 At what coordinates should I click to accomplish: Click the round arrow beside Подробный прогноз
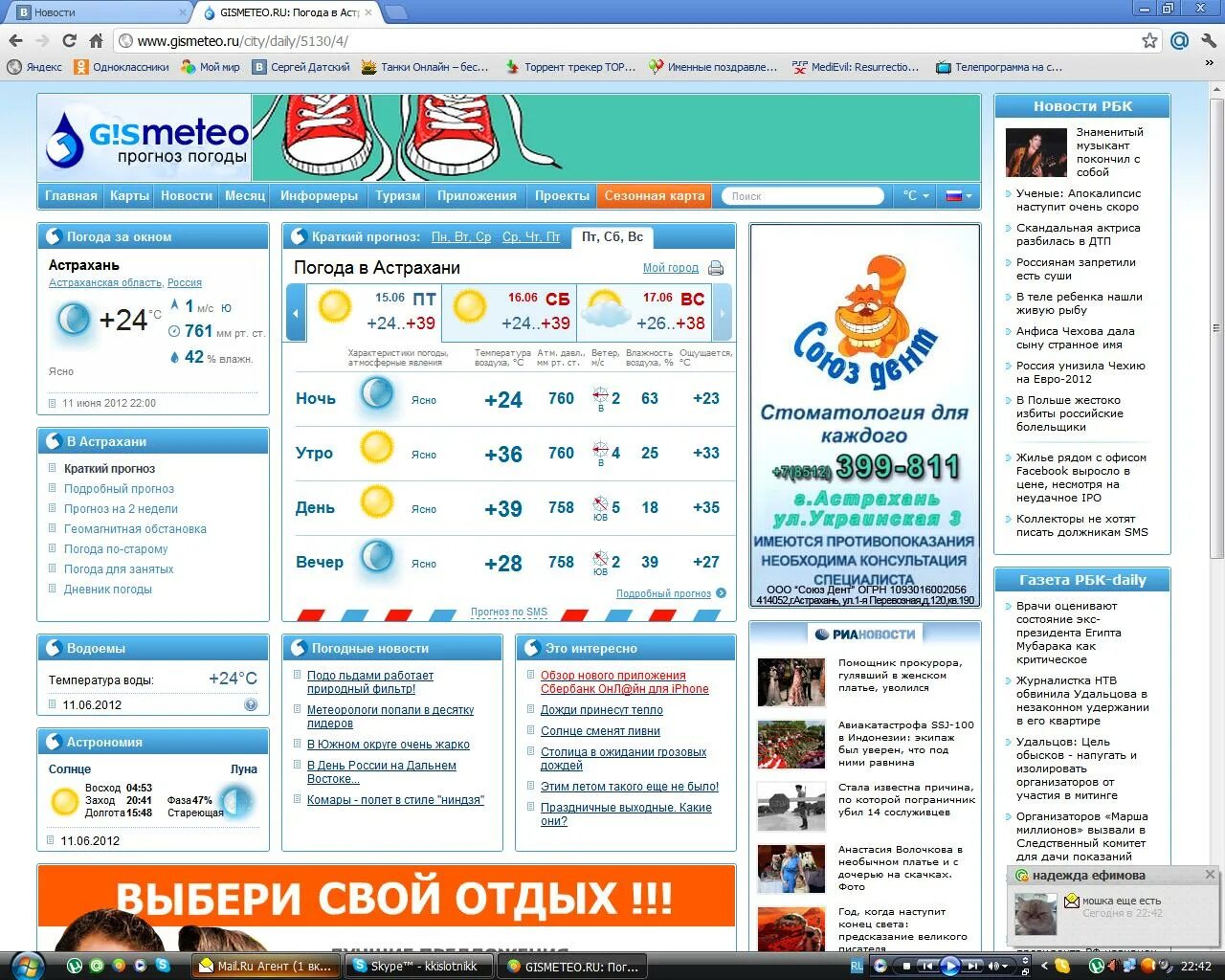721,593
